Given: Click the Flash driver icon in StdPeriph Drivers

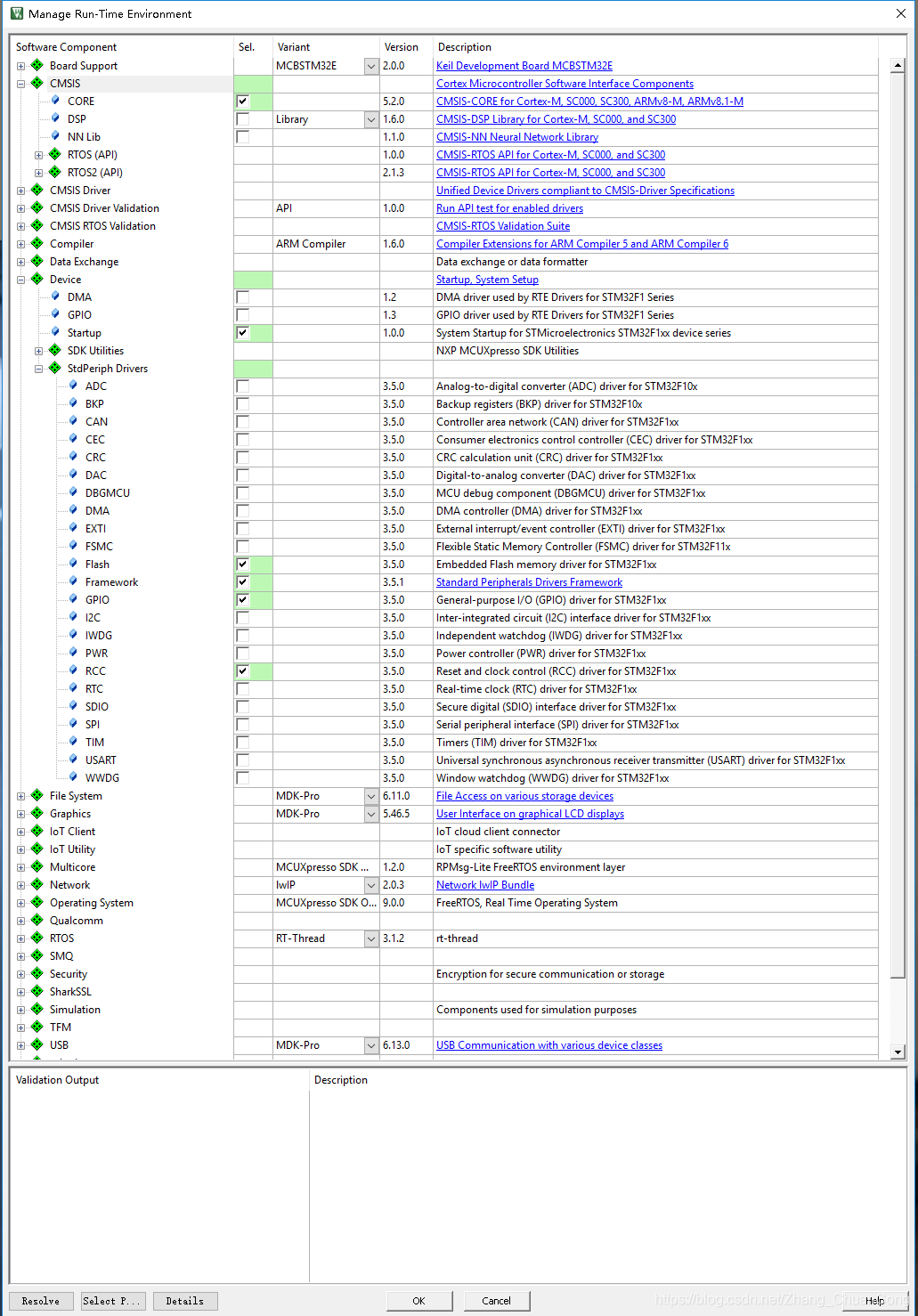Looking at the screenshot, I should point(72,564).
